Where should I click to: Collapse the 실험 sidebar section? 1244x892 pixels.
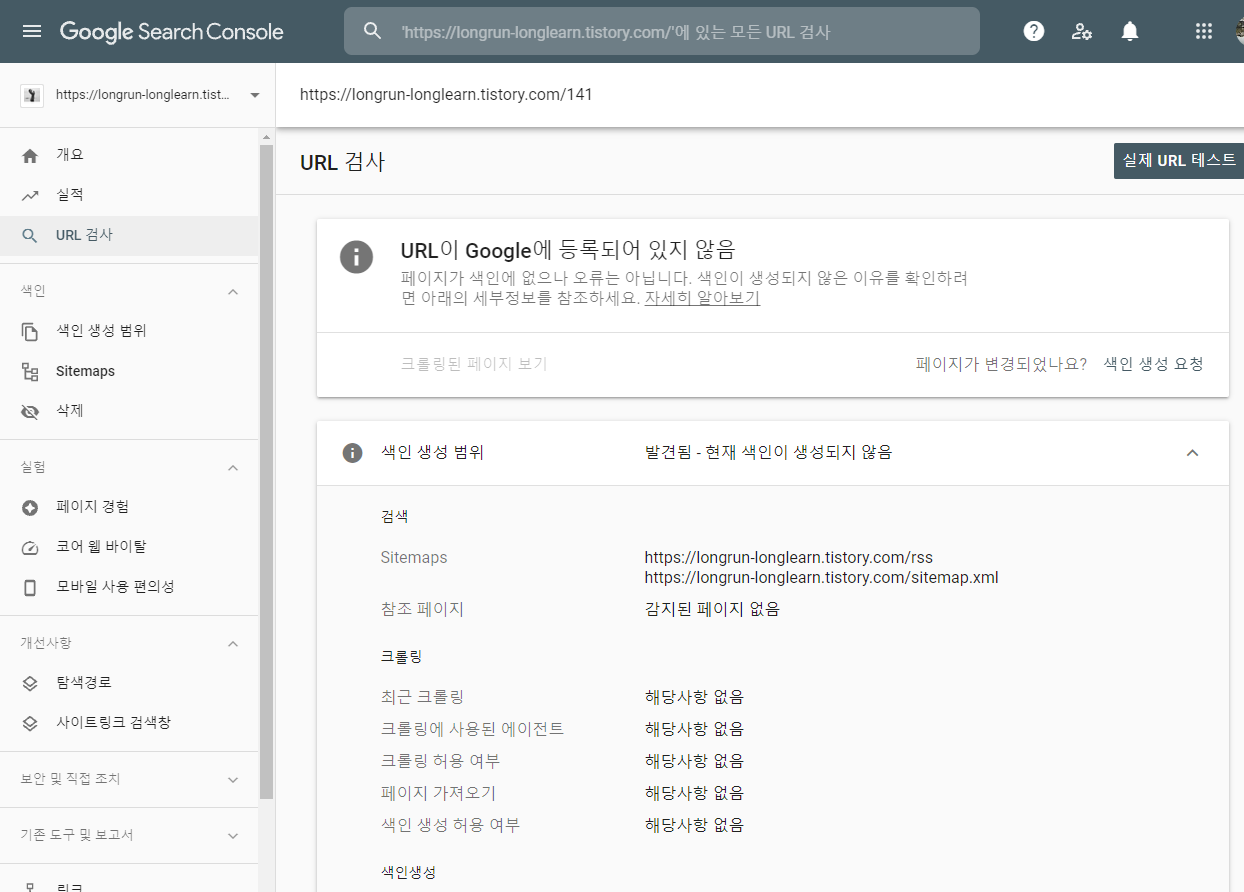tap(233, 467)
